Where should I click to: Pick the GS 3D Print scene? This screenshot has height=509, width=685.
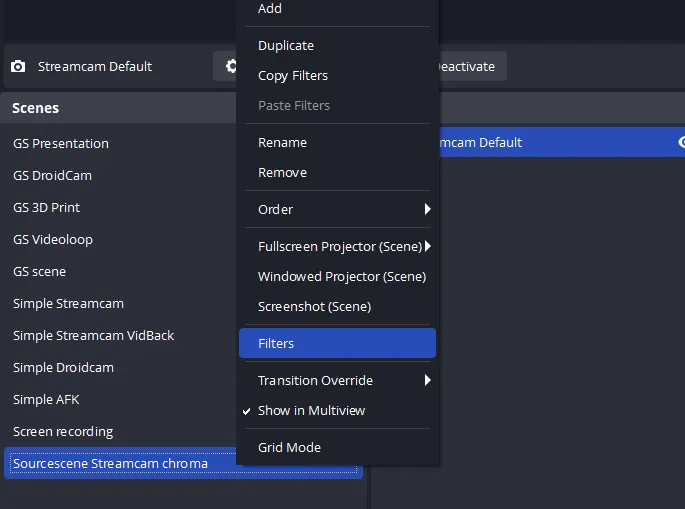click(47, 208)
